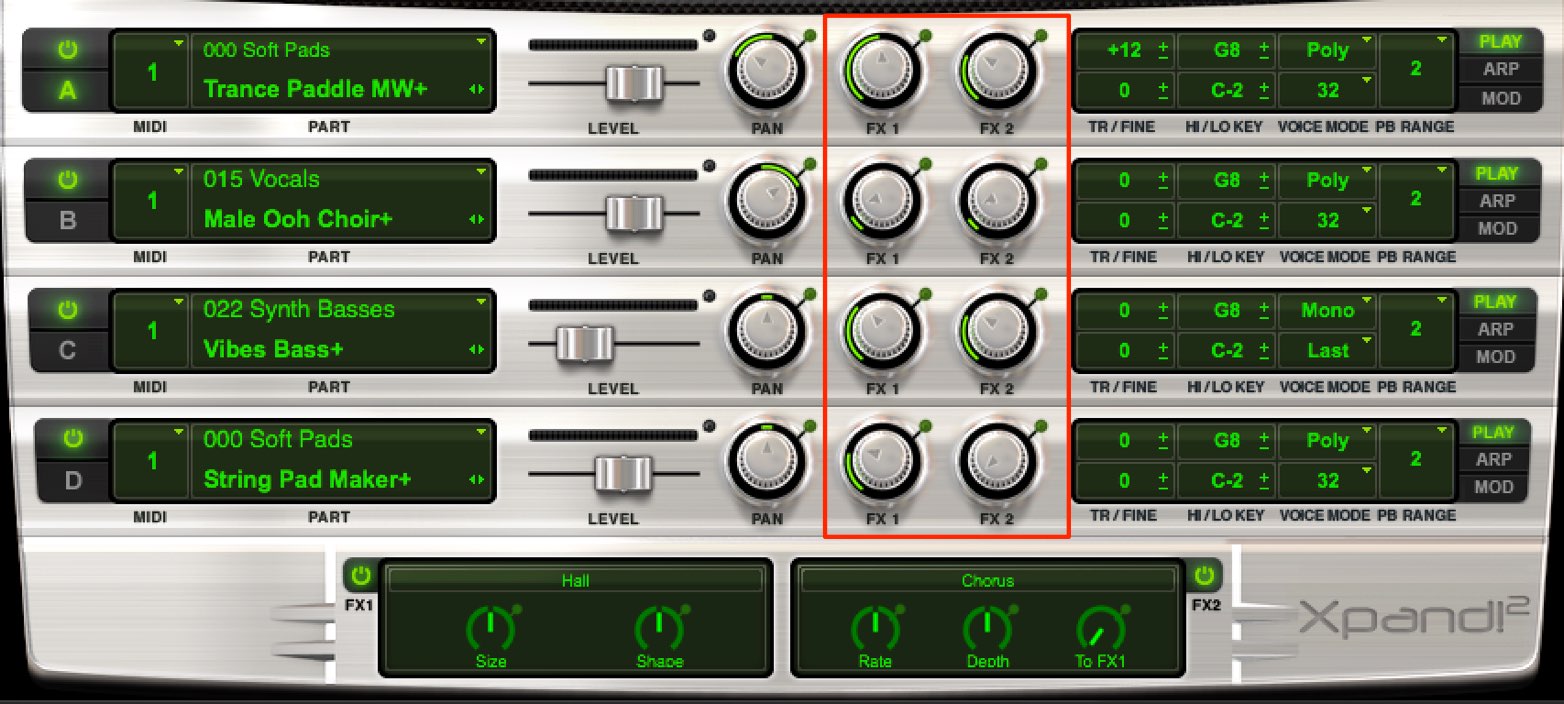This screenshot has height=704, width=1564.
Task: Click the Hall Size knob
Action: click(490, 627)
